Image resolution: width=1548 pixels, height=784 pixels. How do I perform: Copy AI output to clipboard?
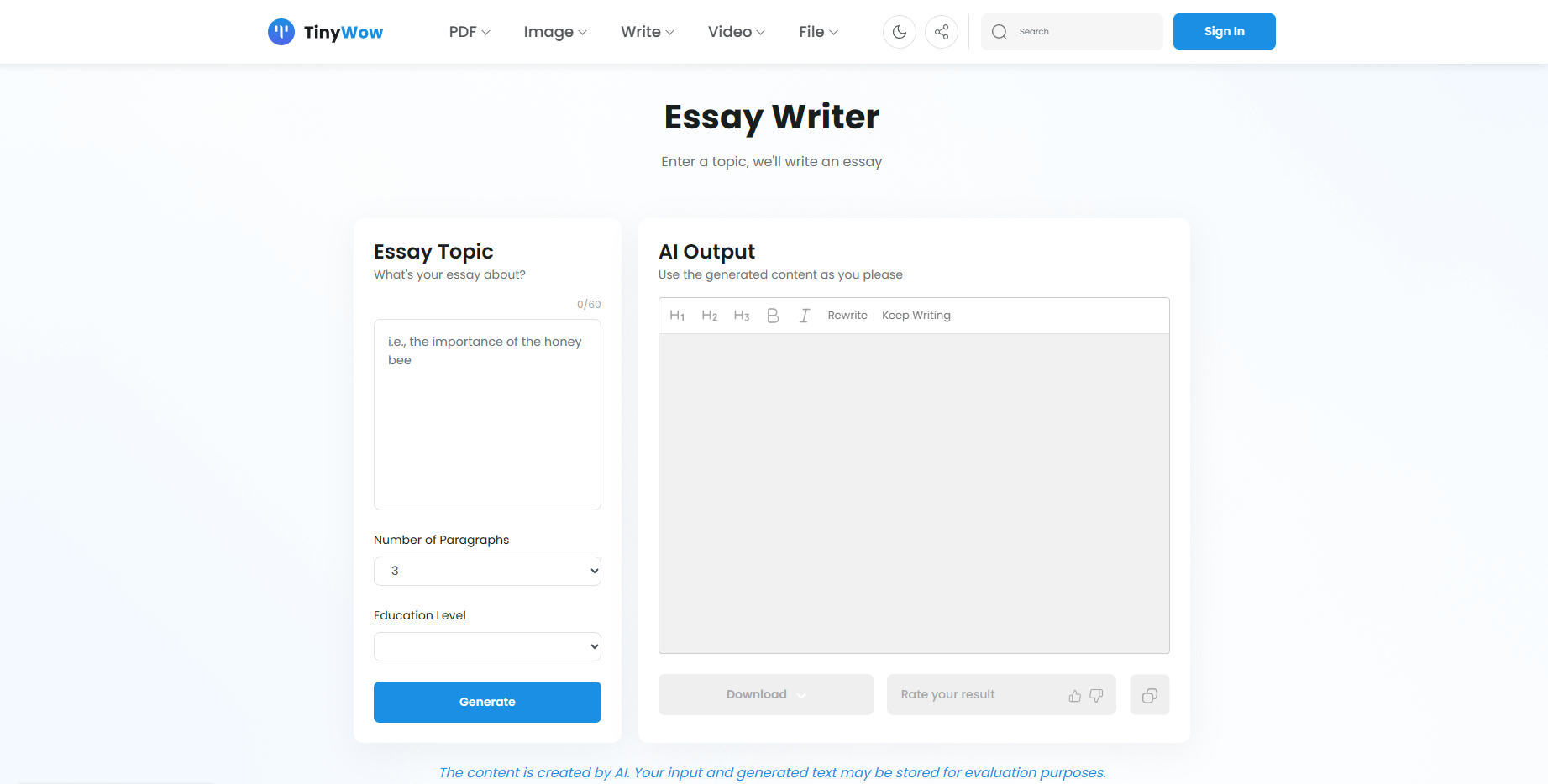pyautogui.click(x=1150, y=695)
